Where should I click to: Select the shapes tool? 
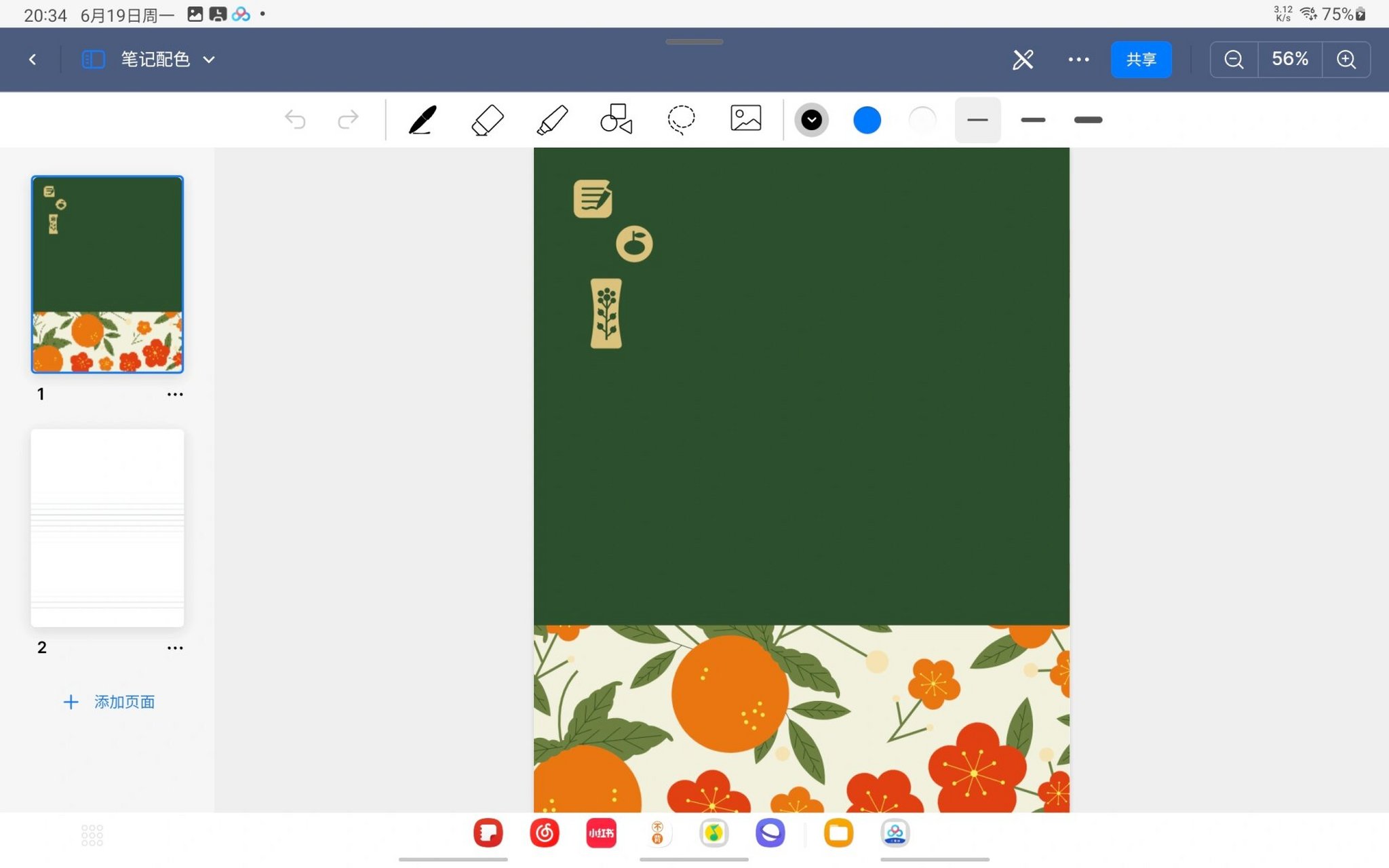[x=616, y=119]
